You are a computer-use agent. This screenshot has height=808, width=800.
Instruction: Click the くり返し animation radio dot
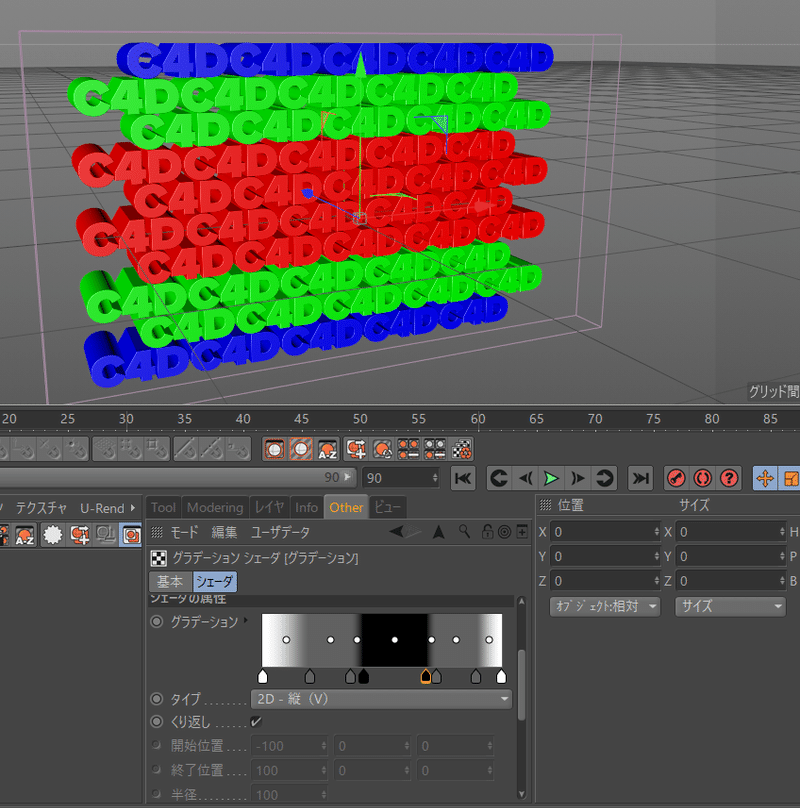[x=157, y=721]
